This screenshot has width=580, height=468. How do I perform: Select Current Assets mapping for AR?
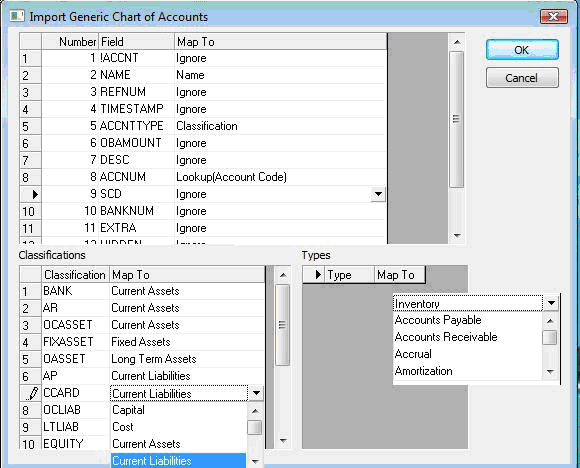(x=187, y=308)
